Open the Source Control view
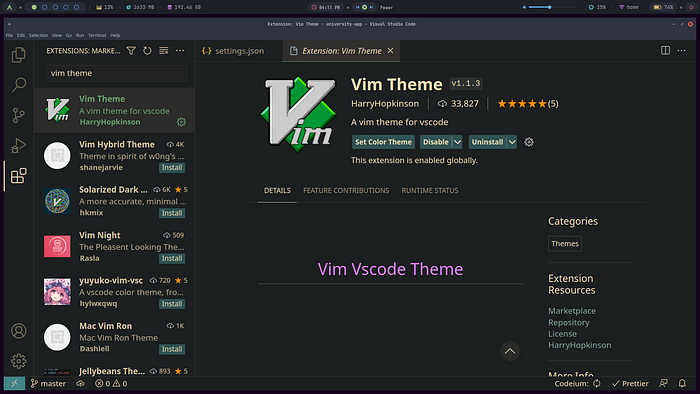The width and height of the screenshot is (700, 394). pyautogui.click(x=18, y=115)
